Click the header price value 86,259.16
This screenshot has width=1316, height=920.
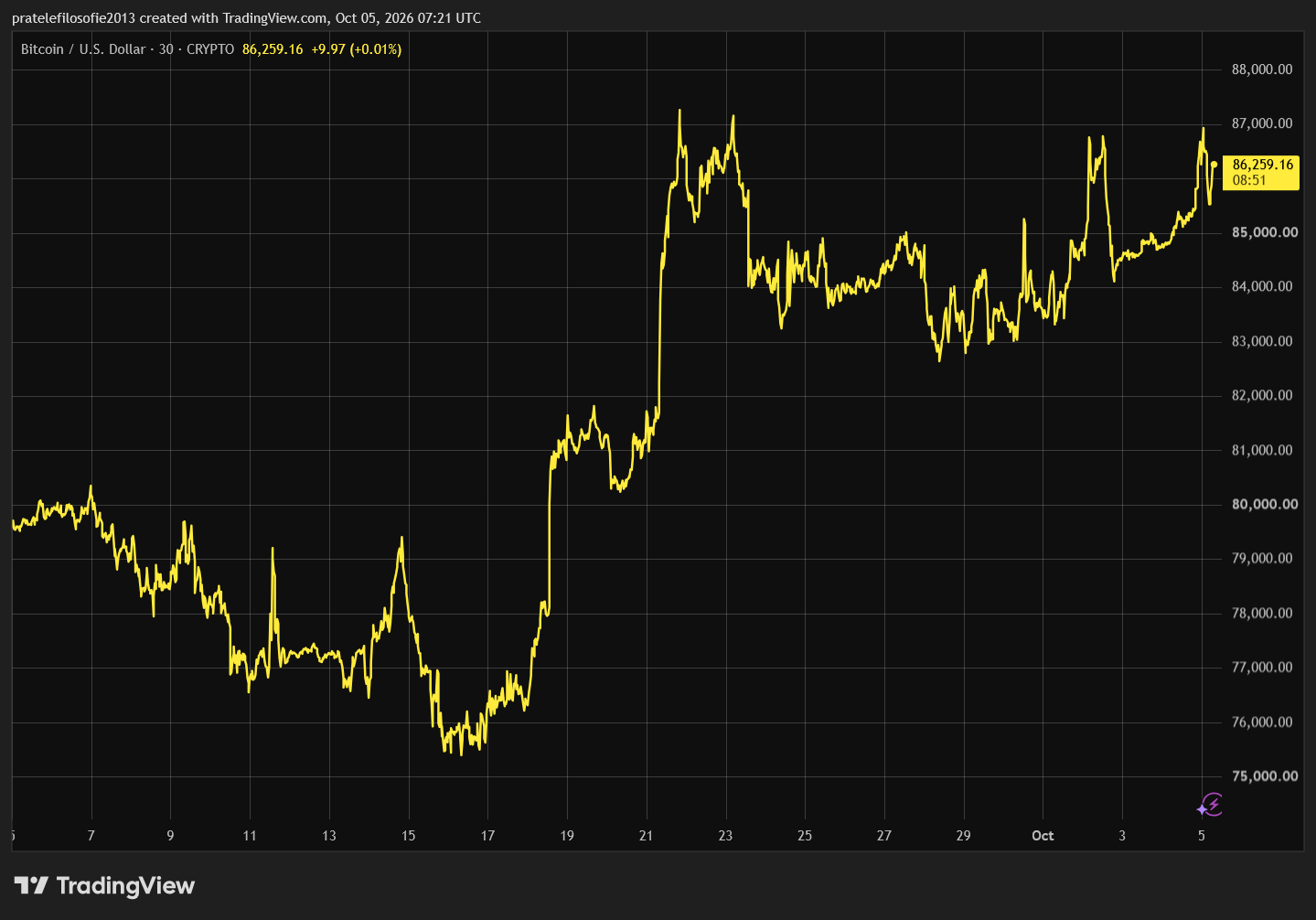[x=273, y=49]
